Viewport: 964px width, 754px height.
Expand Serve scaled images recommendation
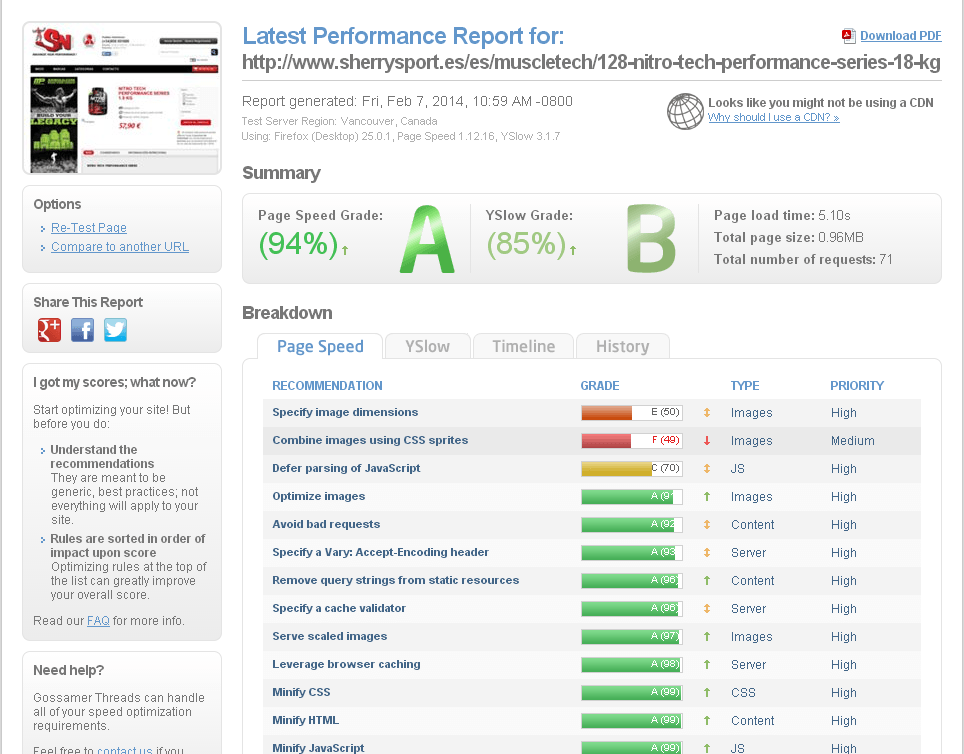(330, 636)
